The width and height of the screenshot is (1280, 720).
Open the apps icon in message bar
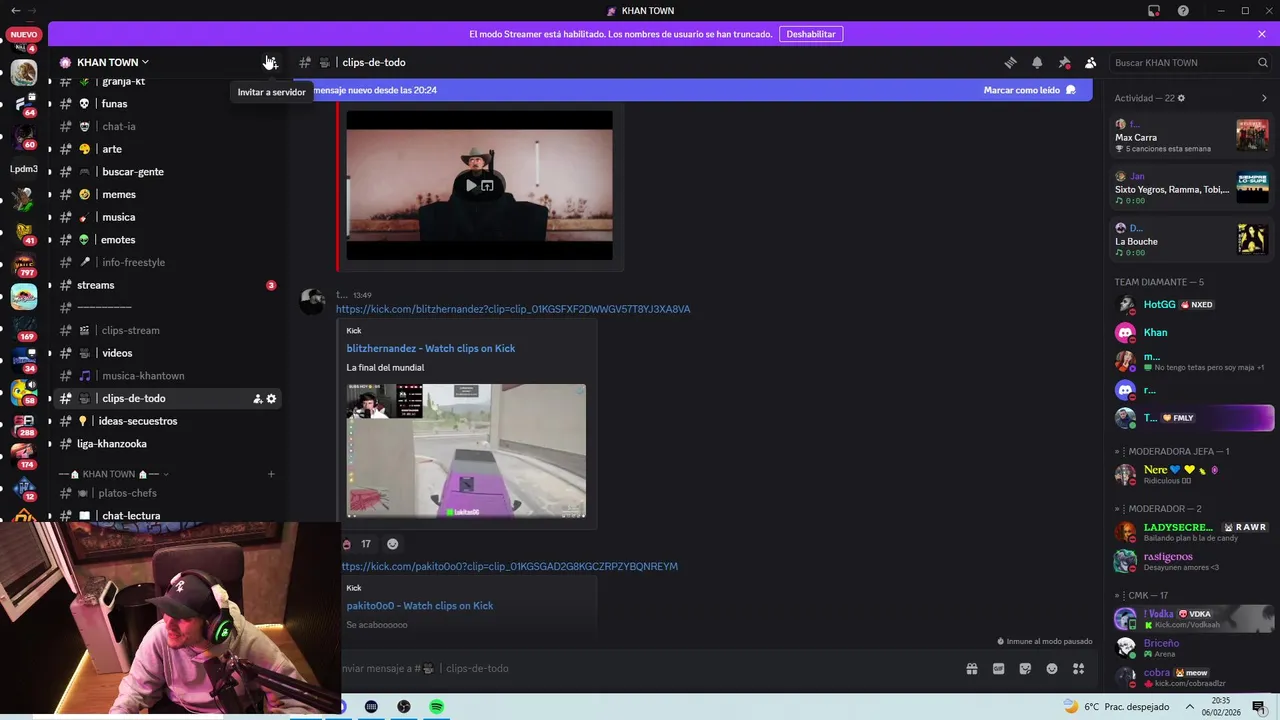pos(1079,669)
